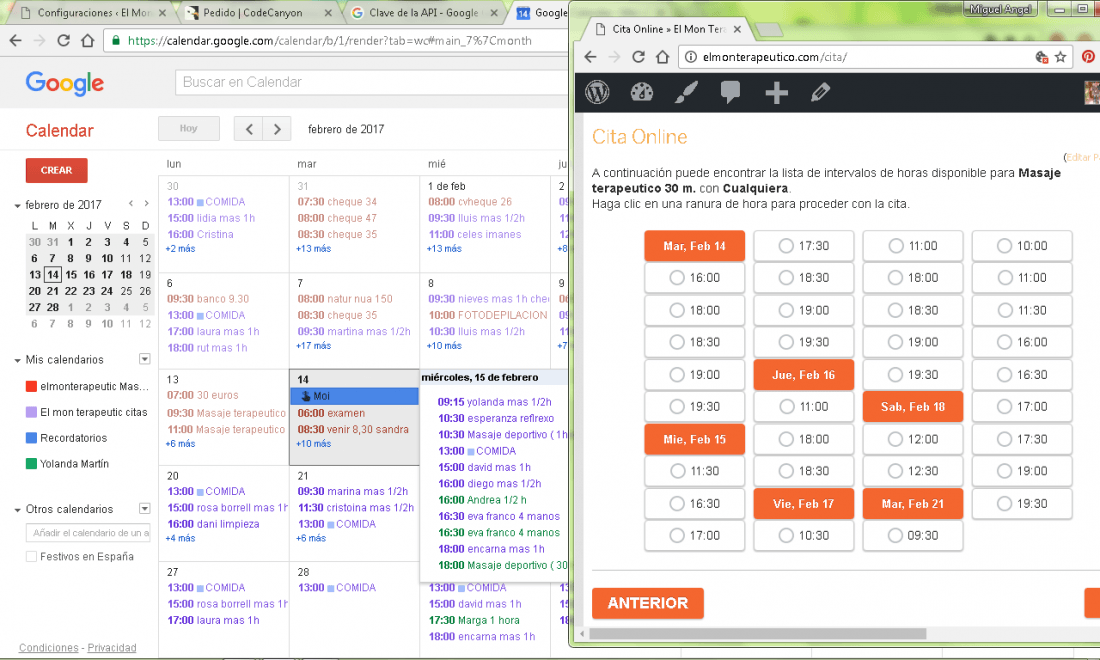Show next month in main calendar view
The image size is (1100, 660).
277,129
